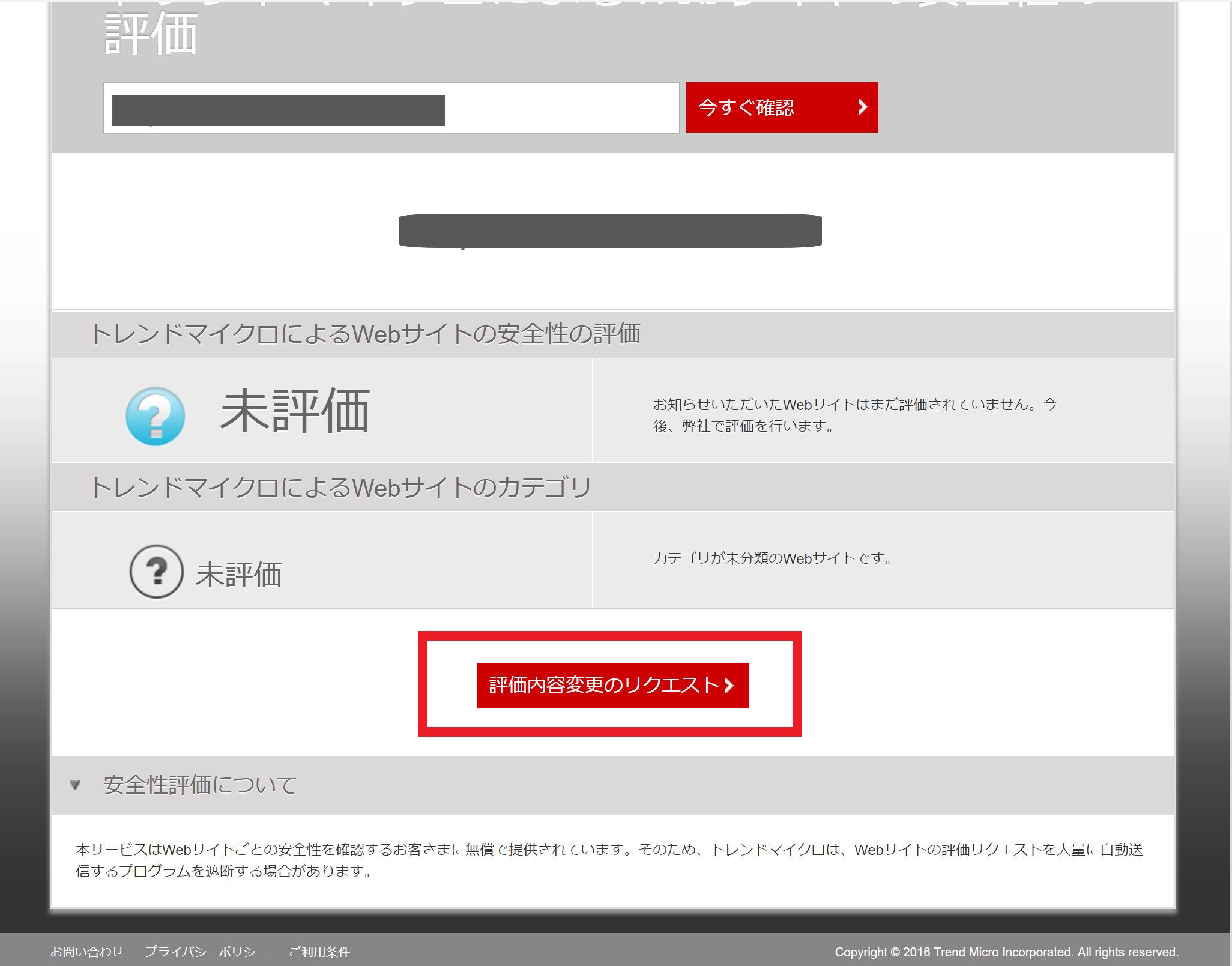Collapse the 安全性評価について section triangle
Image resolution: width=1232 pixels, height=966 pixels.
(75, 785)
